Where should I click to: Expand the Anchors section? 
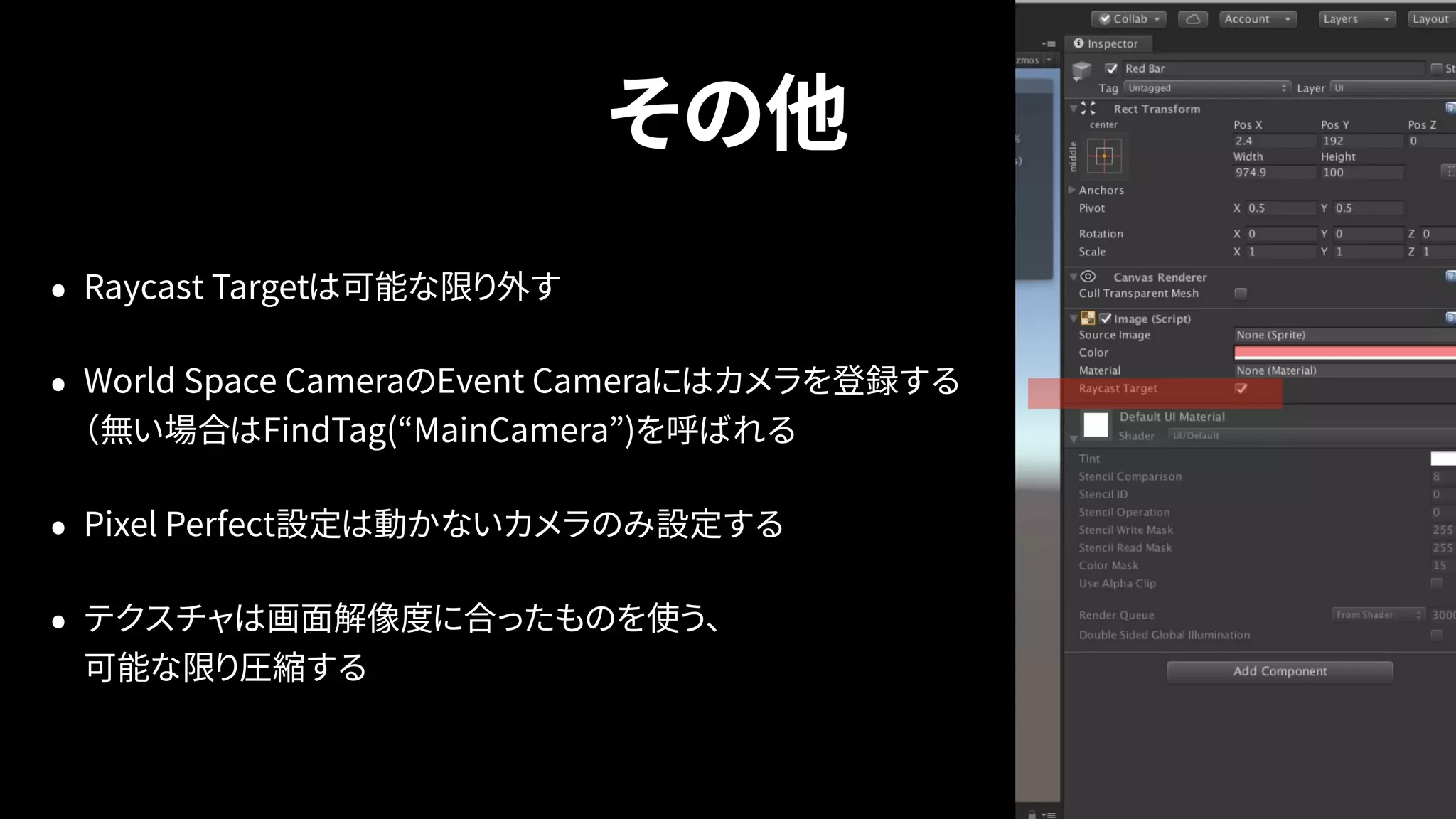pos(1072,190)
